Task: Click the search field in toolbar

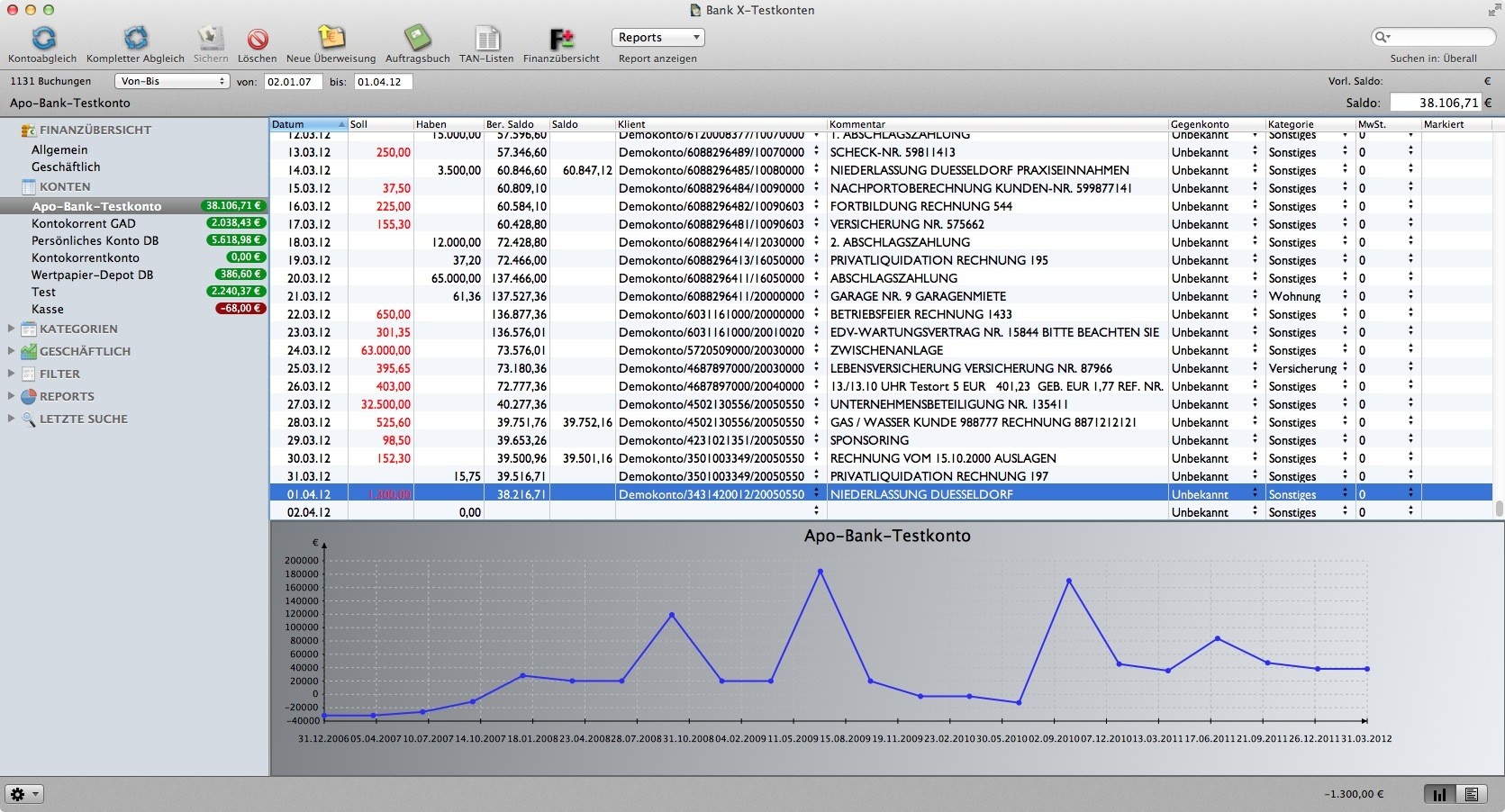Action: pyautogui.click(x=1437, y=37)
